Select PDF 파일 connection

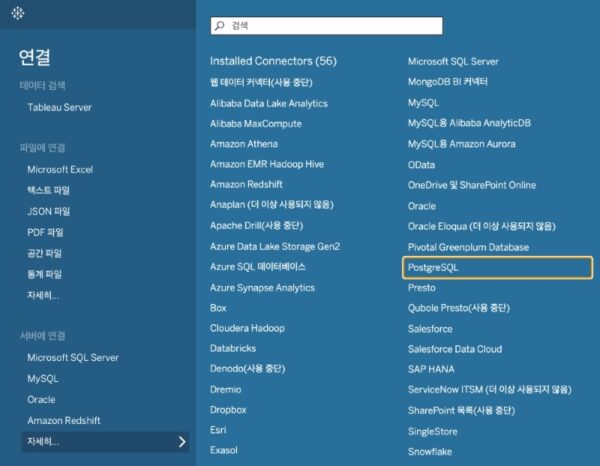point(45,232)
